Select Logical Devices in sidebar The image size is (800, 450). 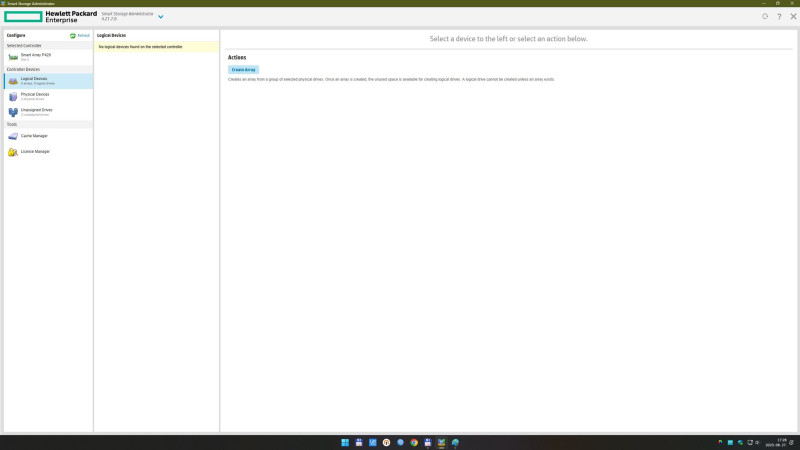tap(48, 81)
